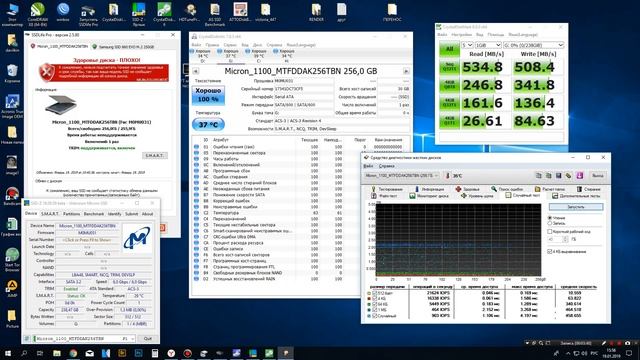Image resolution: width=640 pixels, height=360 pixels.
Task: Click the taskbar search magnifier icon
Action: (24, 353)
